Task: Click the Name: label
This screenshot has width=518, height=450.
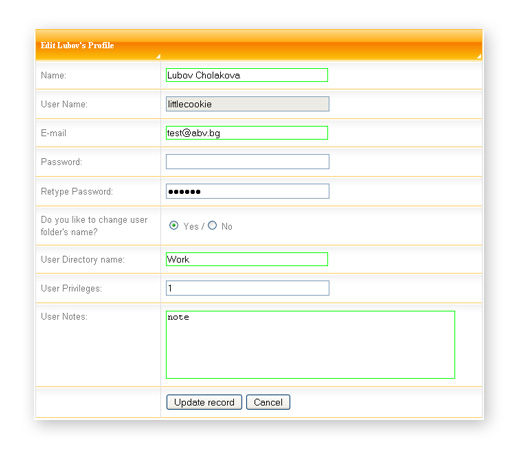Action: [x=53, y=75]
